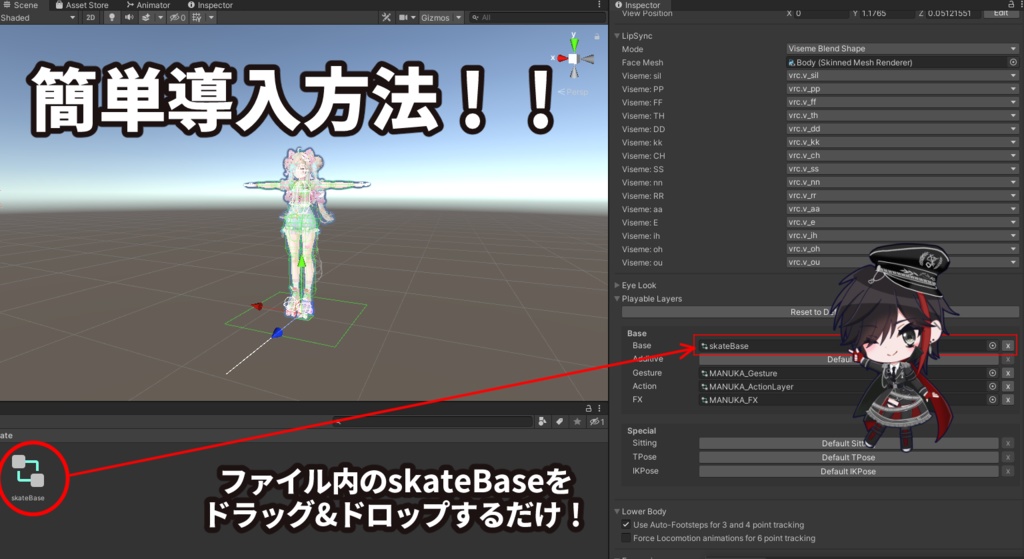
Task: Click the Default TPose button
Action: point(848,457)
